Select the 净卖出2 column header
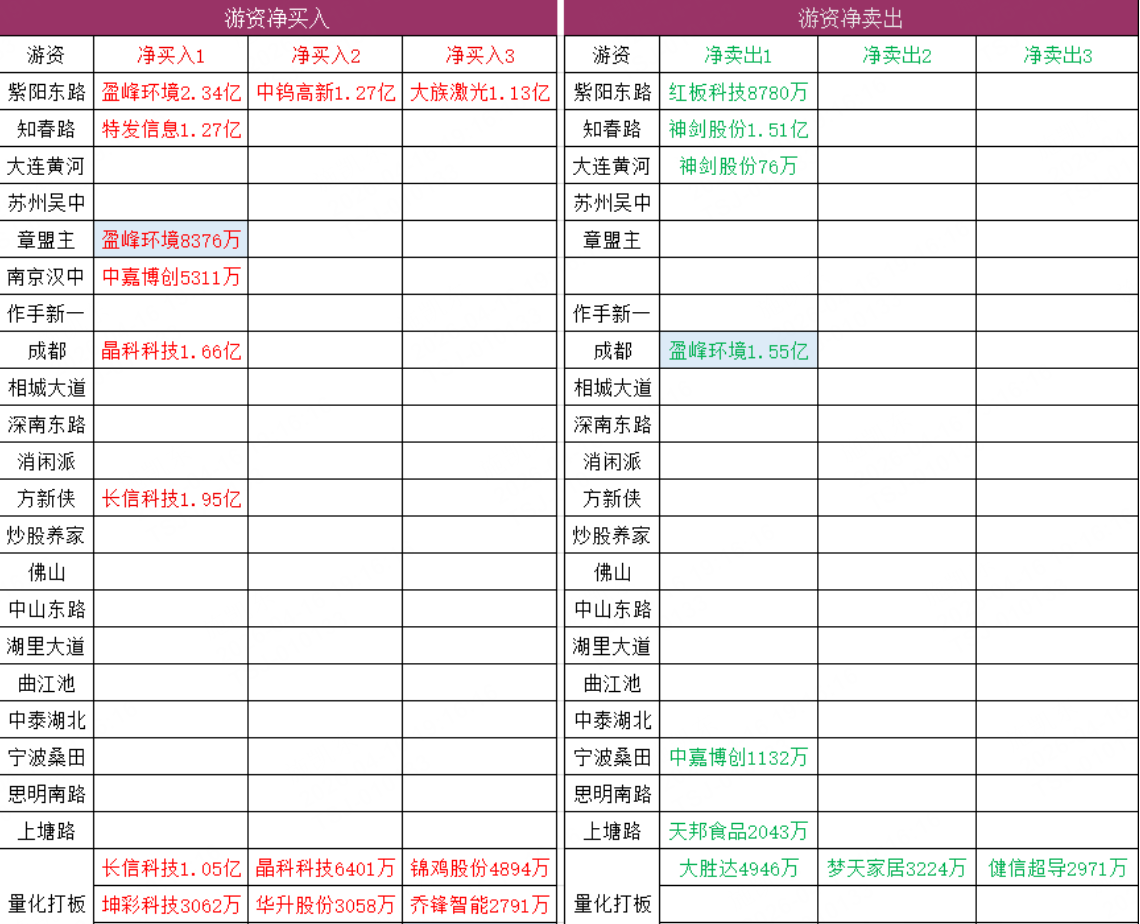The width and height of the screenshot is (1140, 924). point(896,55)
